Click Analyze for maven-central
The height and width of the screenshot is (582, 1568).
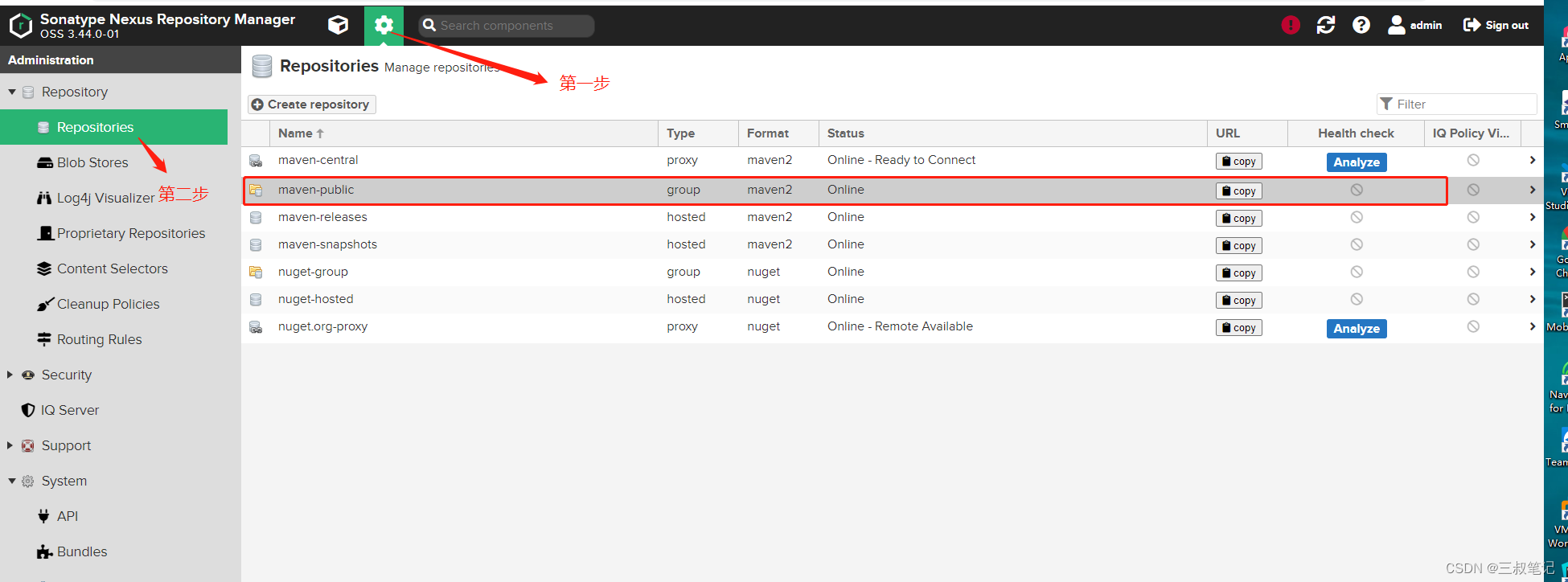[1357, 162]
